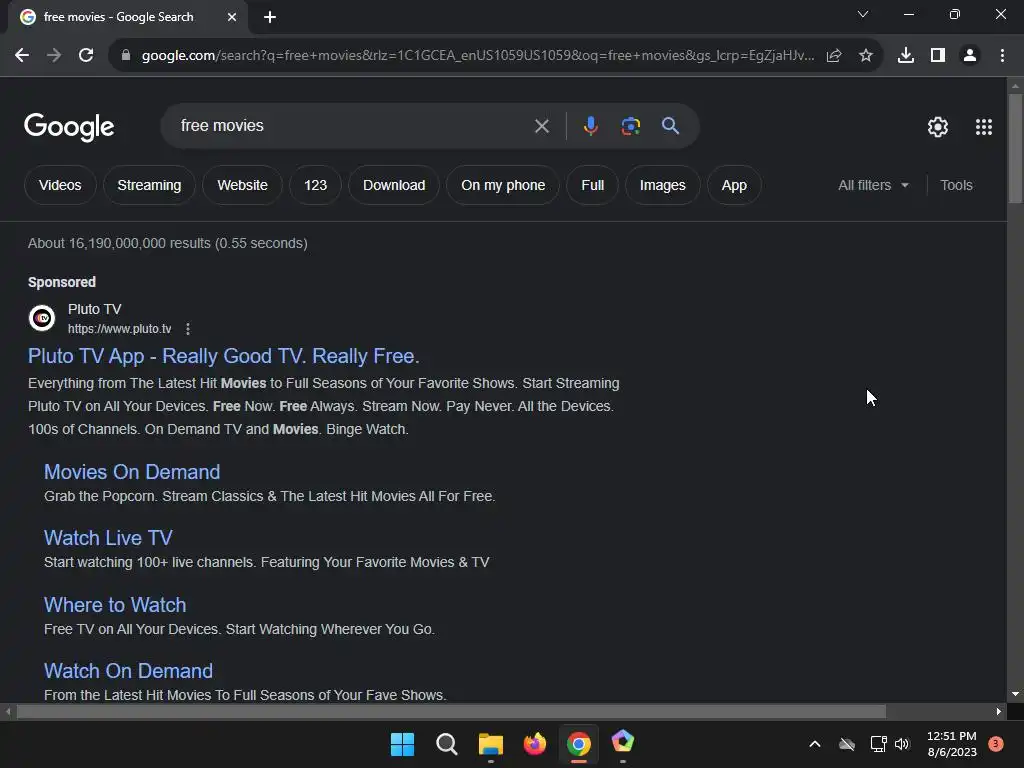Open Chrome downloads icon

coord(906,56)
